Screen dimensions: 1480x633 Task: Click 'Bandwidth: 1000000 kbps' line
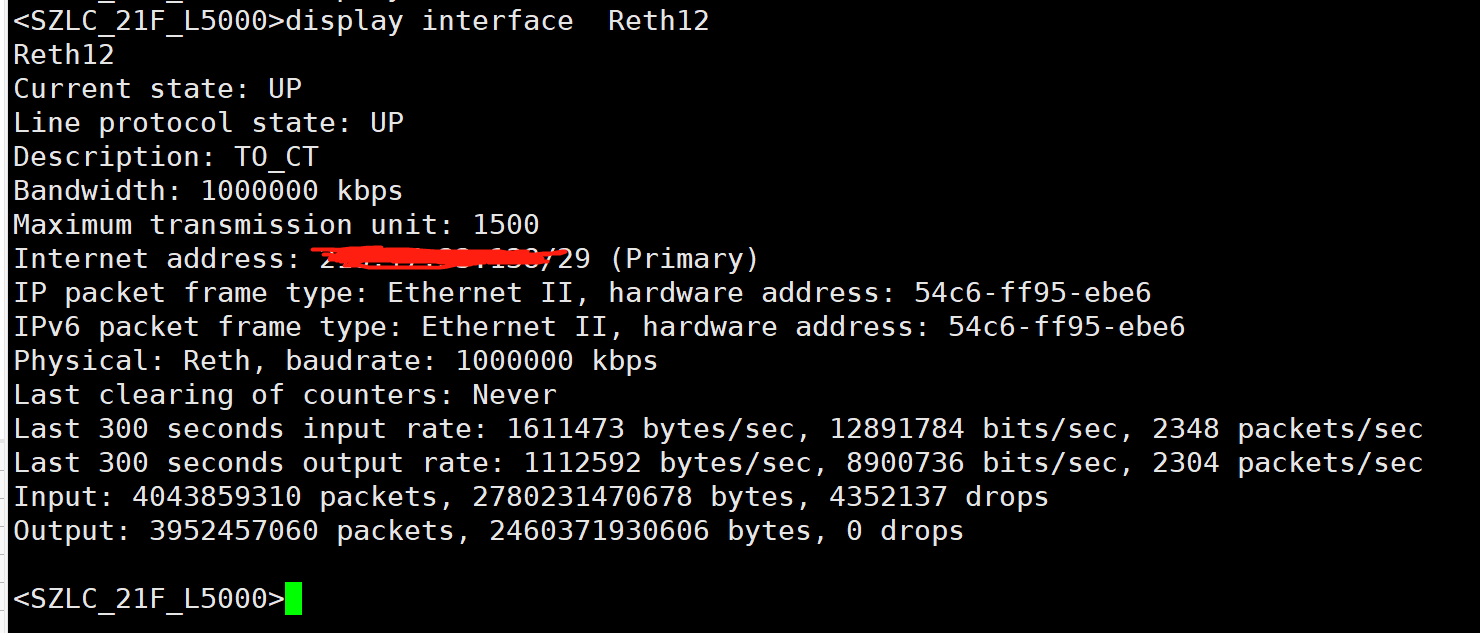click(x=208, y=191)
